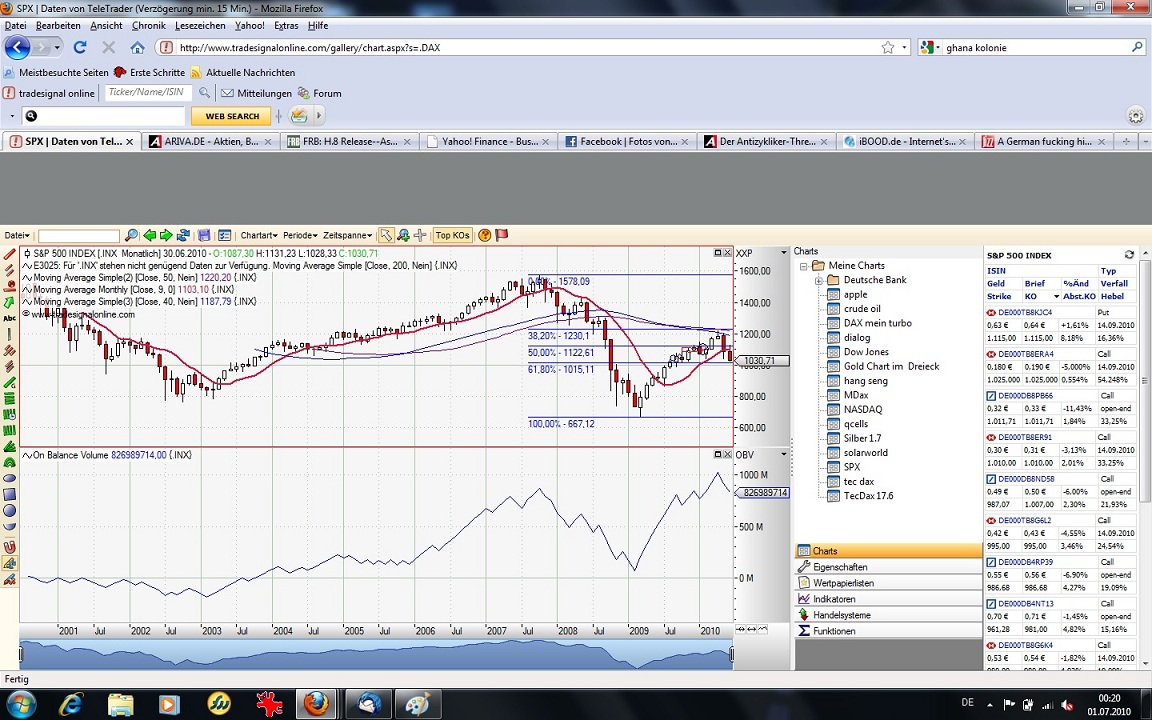Screen dimensions: 1152x720
Task: Toggle visibility eye next to tradesignalonline.com
Action: (x=26, y=314)
